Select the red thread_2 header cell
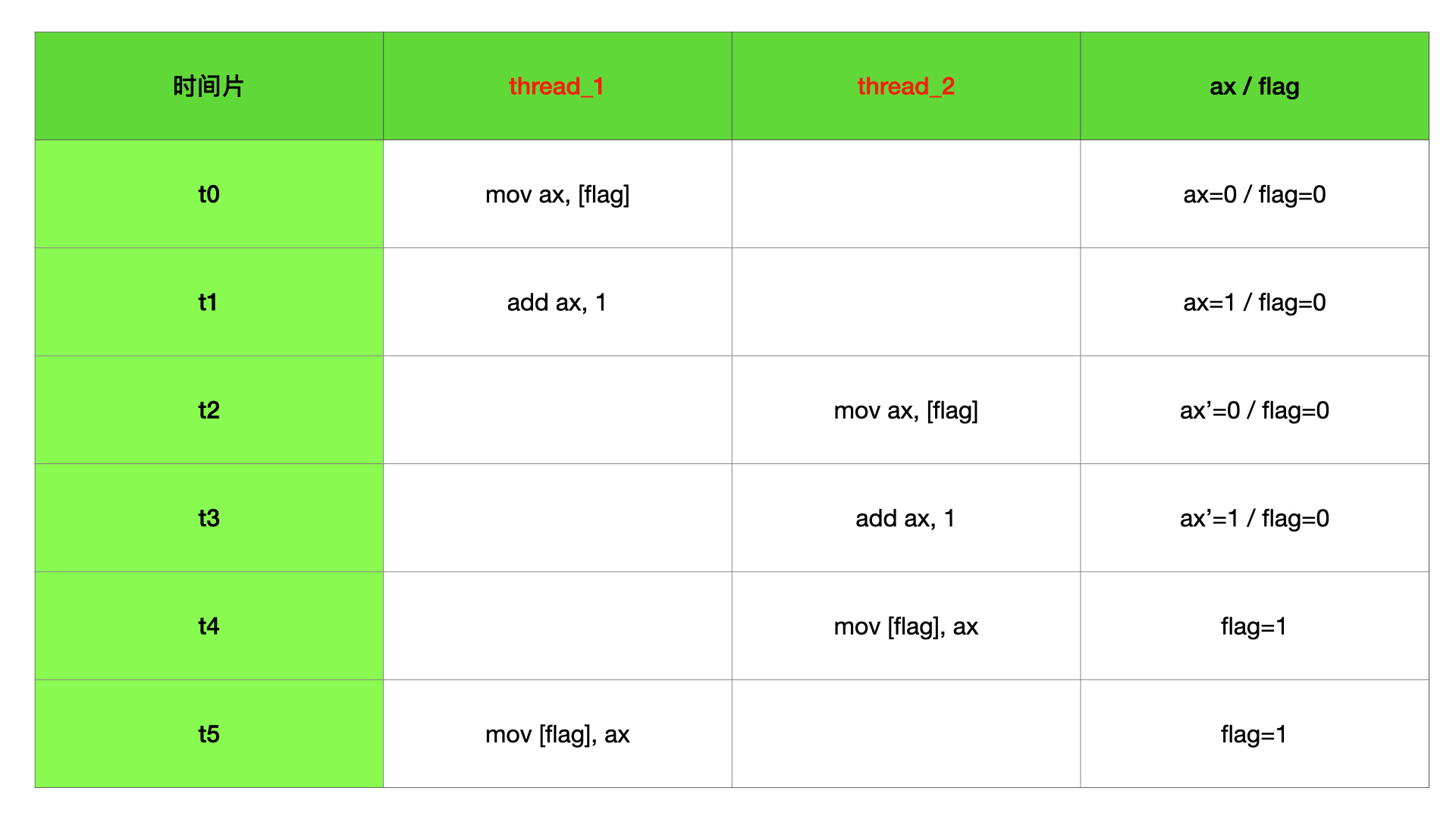This screenshot has width=1456, height=819. (x=905, y=86)
